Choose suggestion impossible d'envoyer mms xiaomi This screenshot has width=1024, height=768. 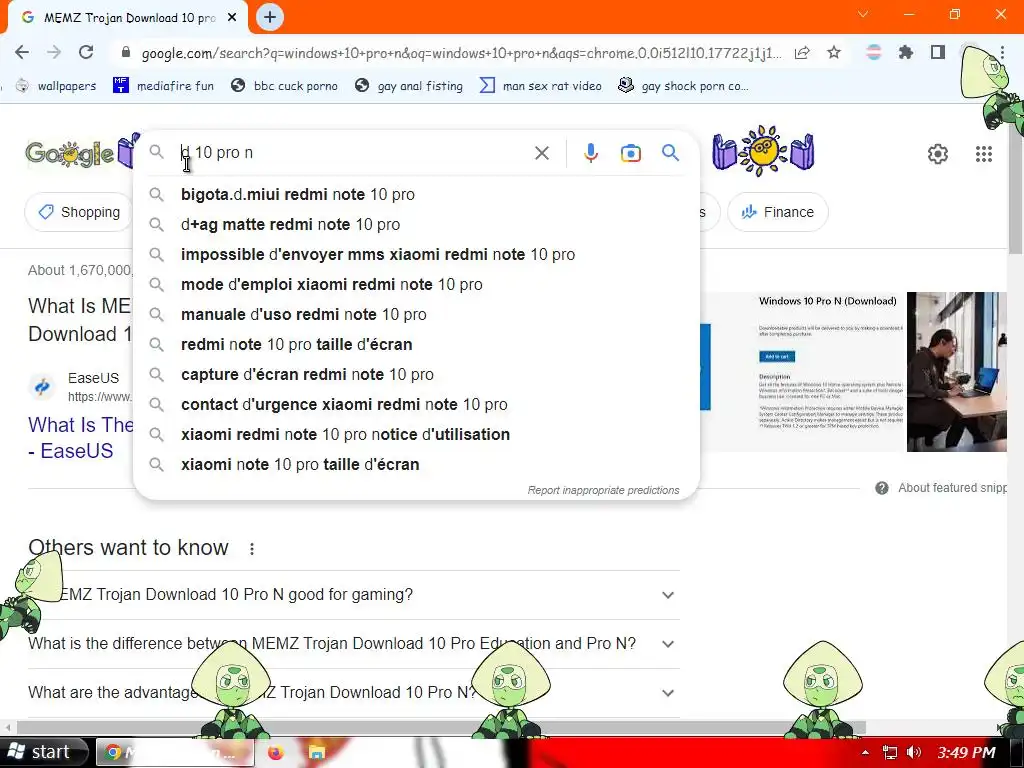click(416, 255)
